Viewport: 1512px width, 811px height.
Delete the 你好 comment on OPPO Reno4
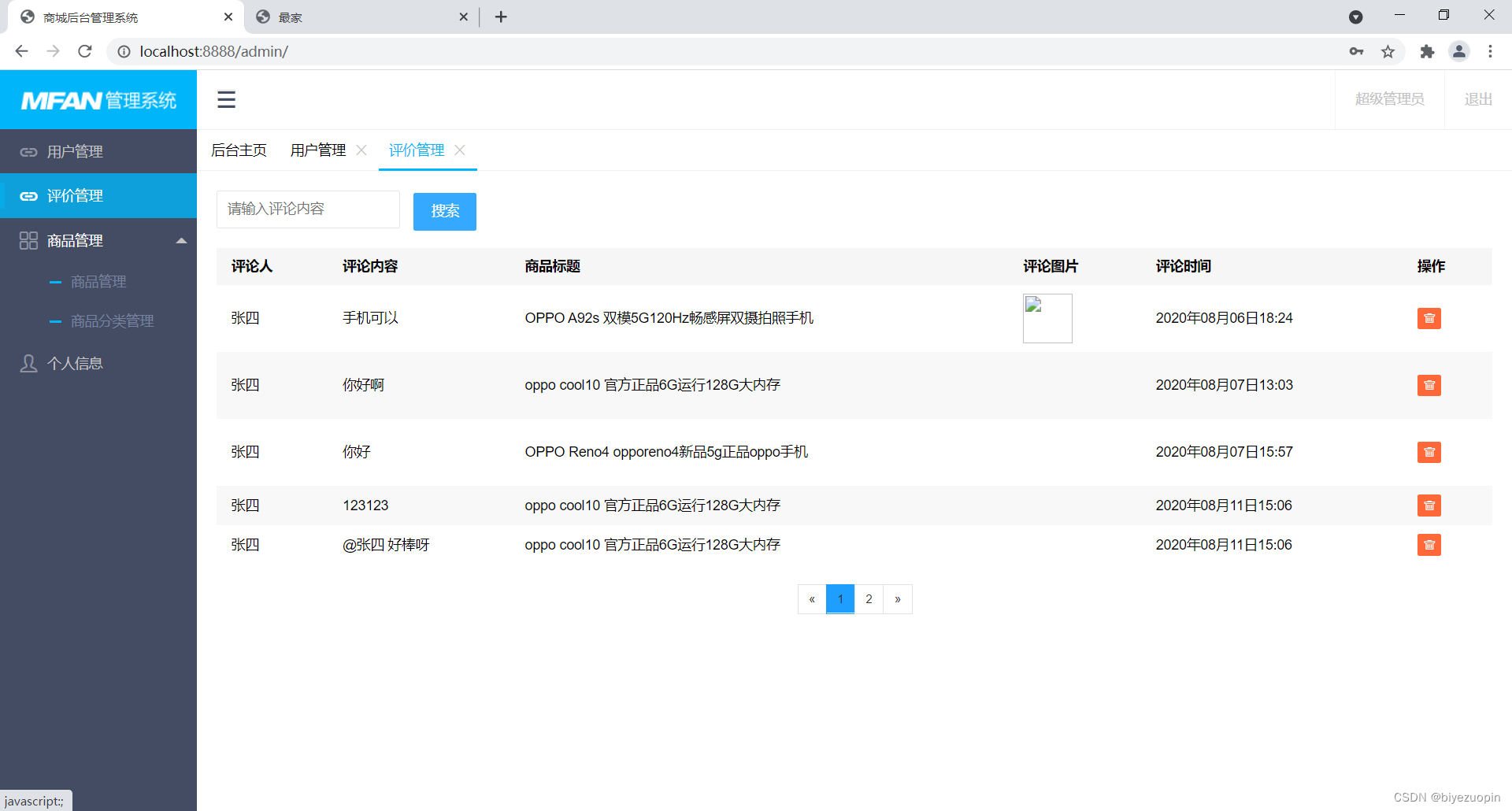click(1429, 452)
